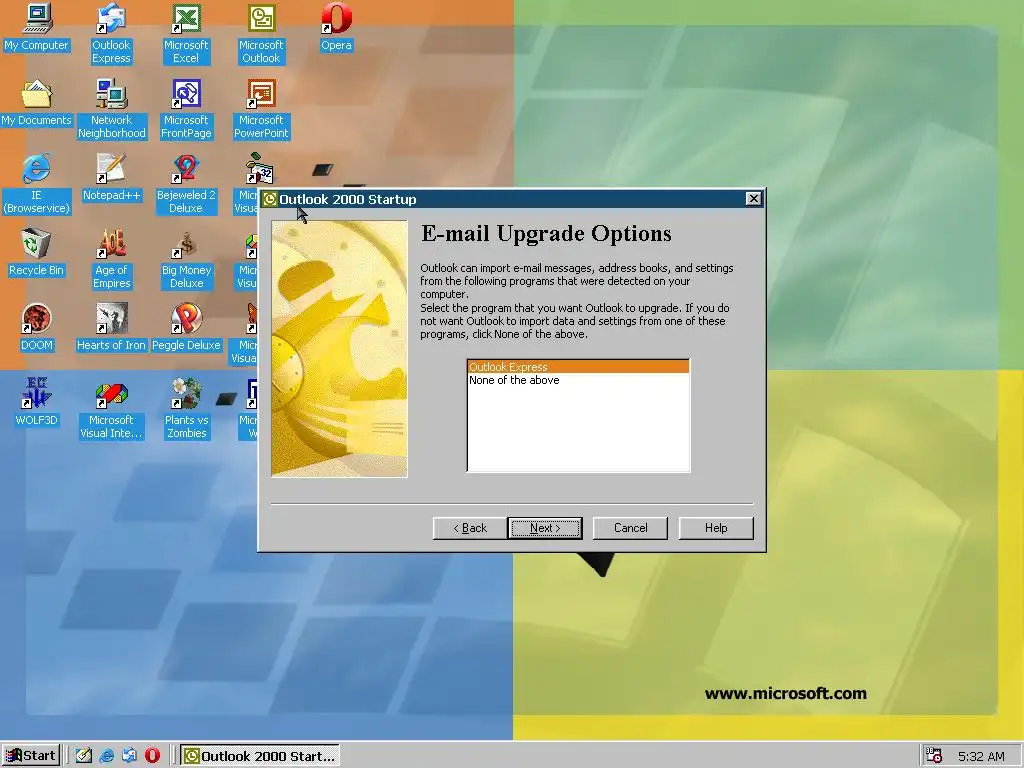The image size is (1024, 768).
Task: Launch Opera from quick launch bar
Action: pyautogui.click(x=152, y=756)
